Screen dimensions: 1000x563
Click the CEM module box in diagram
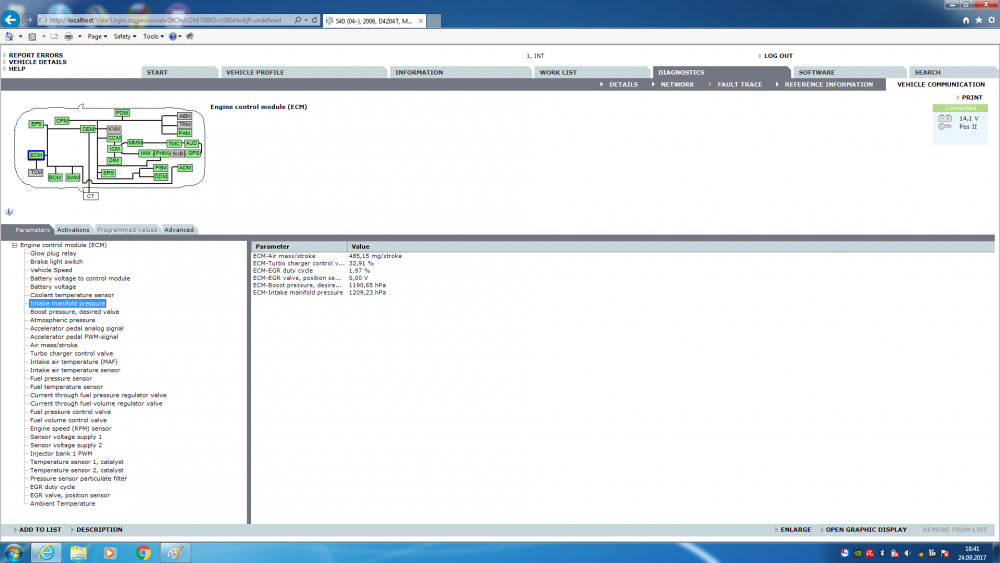(88, 129)
